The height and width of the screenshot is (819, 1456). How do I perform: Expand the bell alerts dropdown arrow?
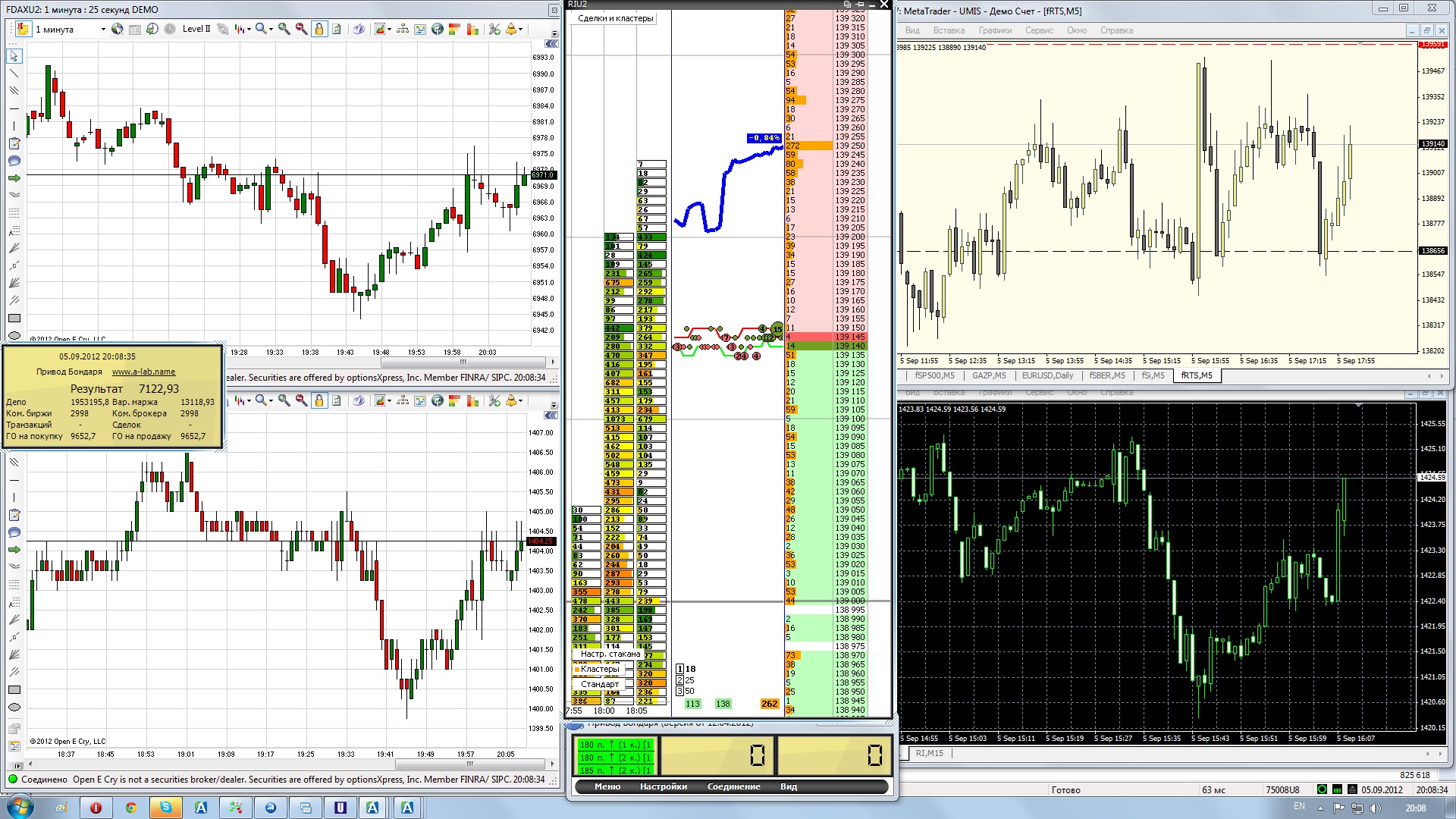coord(520,30)
